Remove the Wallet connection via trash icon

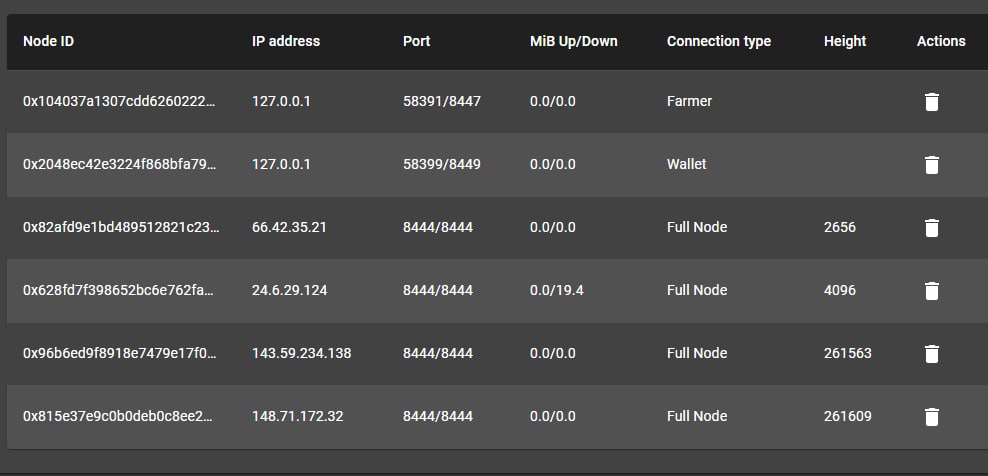point(931,165)
